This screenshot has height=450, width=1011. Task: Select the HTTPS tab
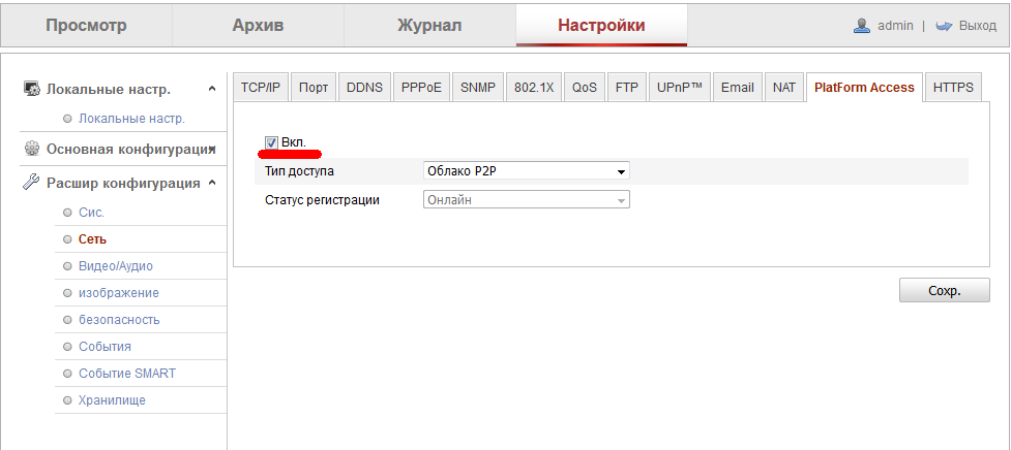(x=952, y=87)
